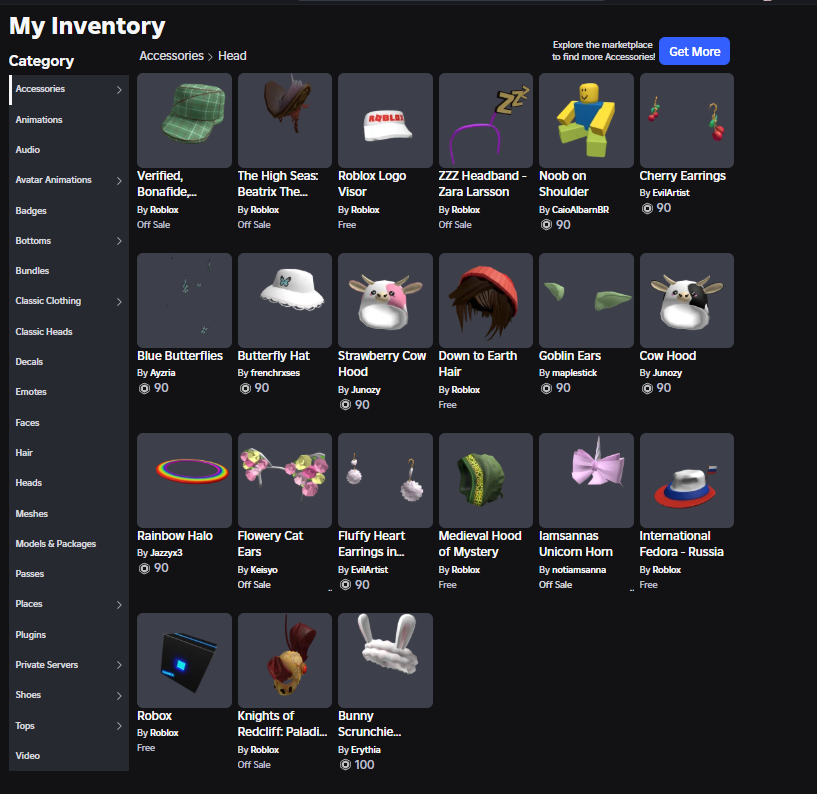Select the Passes category
The width and height of the screenshot is (817, 794).
(69, 574)
